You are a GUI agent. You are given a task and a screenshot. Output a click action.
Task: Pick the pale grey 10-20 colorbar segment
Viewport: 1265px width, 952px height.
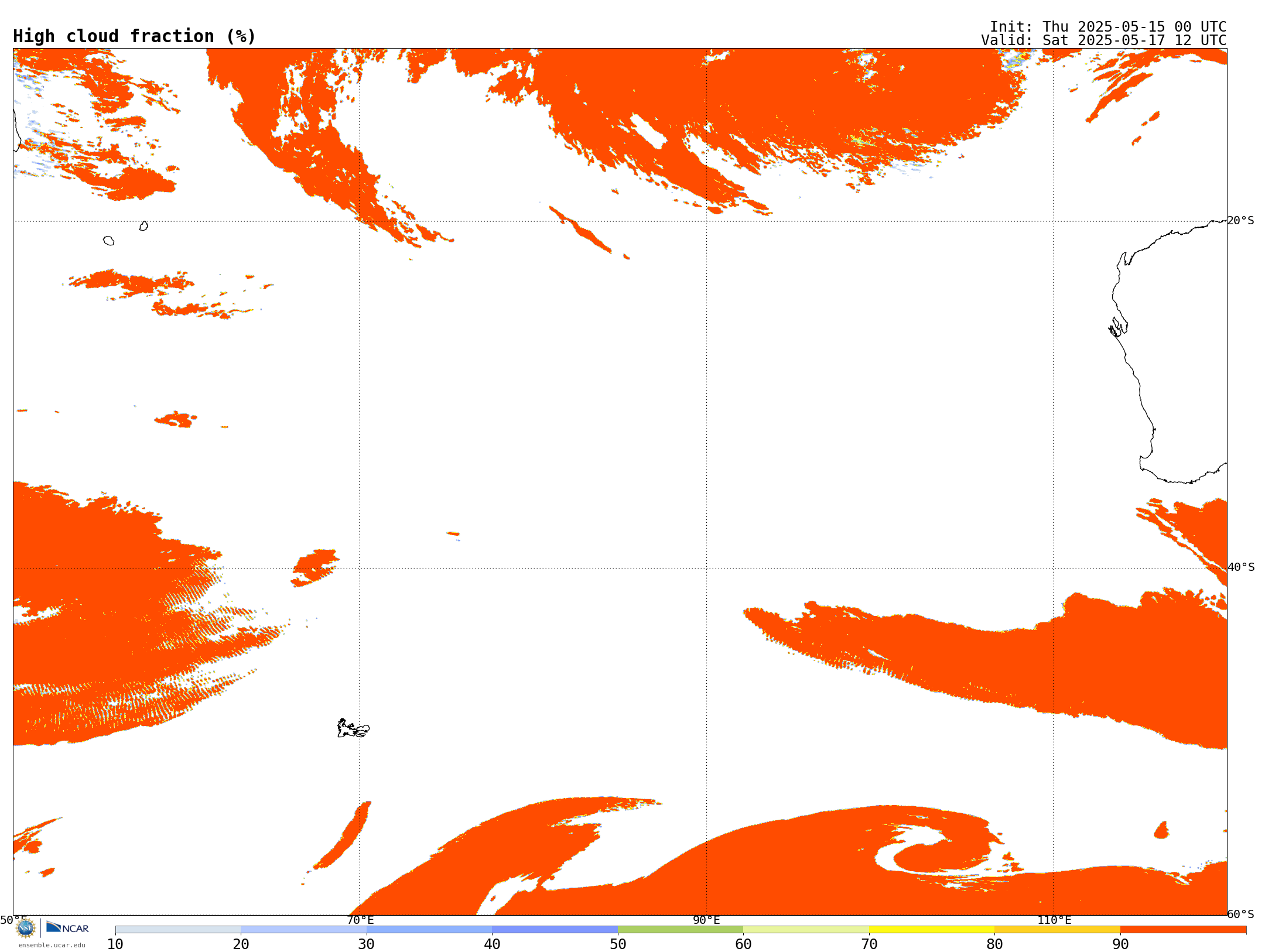(178, 930)
